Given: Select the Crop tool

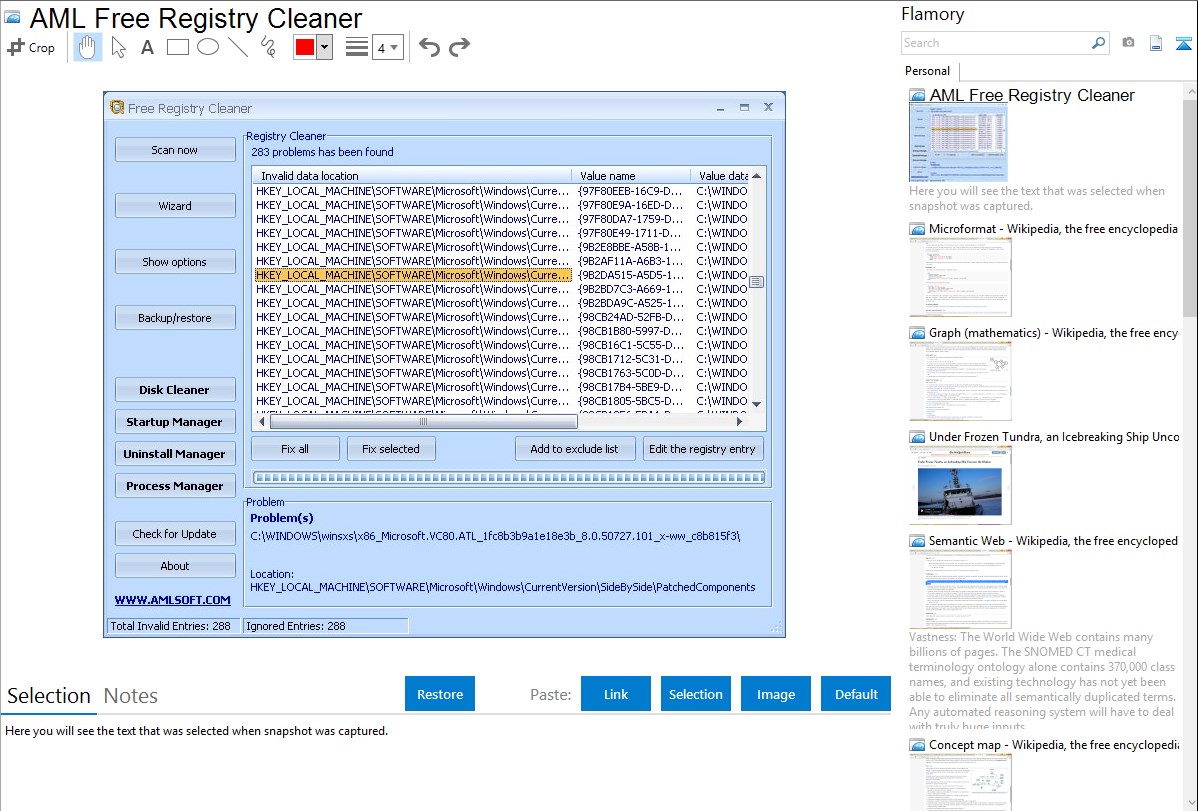Looking at the screenshot, I should pos(31,47).
